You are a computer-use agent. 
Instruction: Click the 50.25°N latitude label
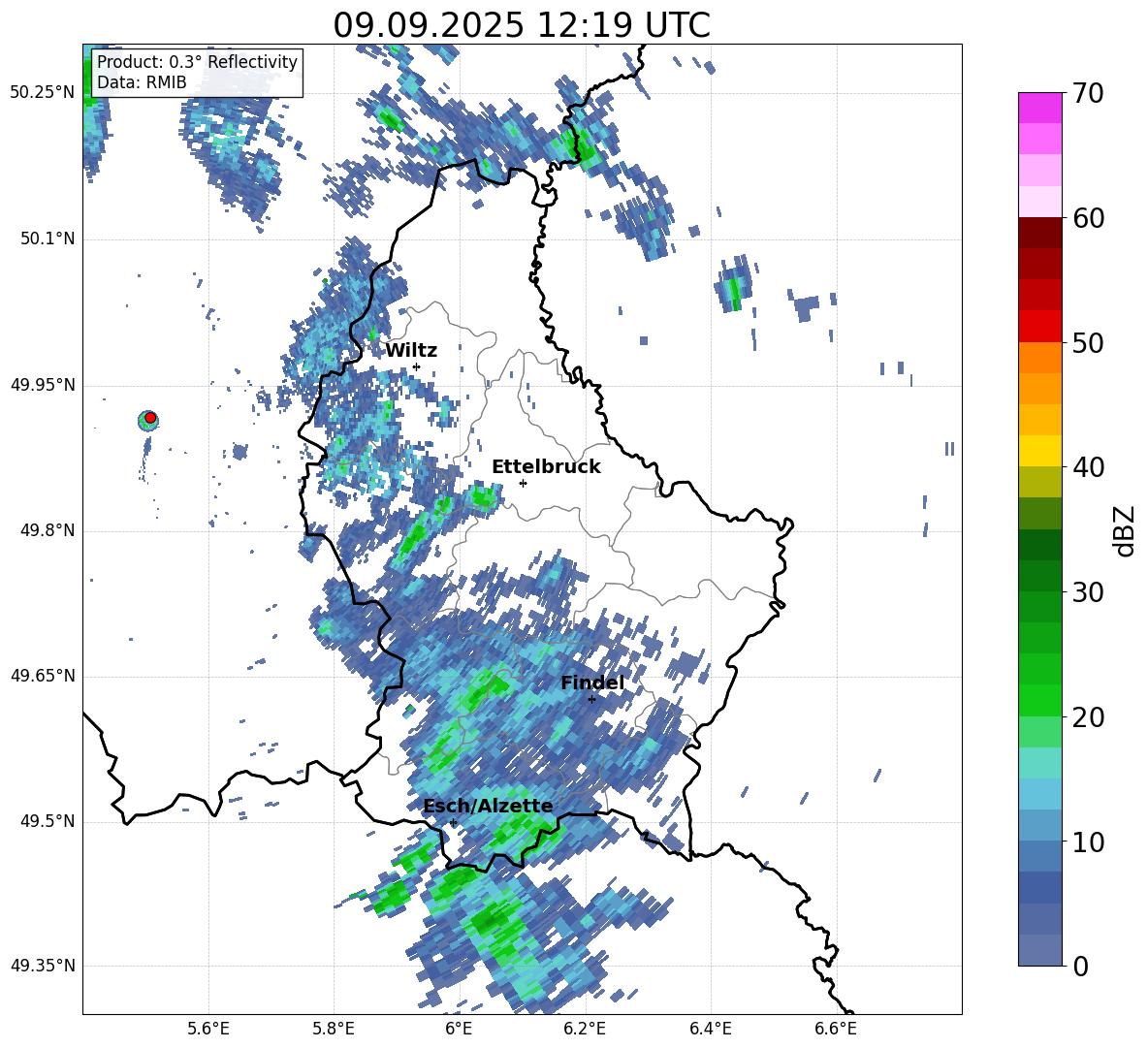coord(43,93)
